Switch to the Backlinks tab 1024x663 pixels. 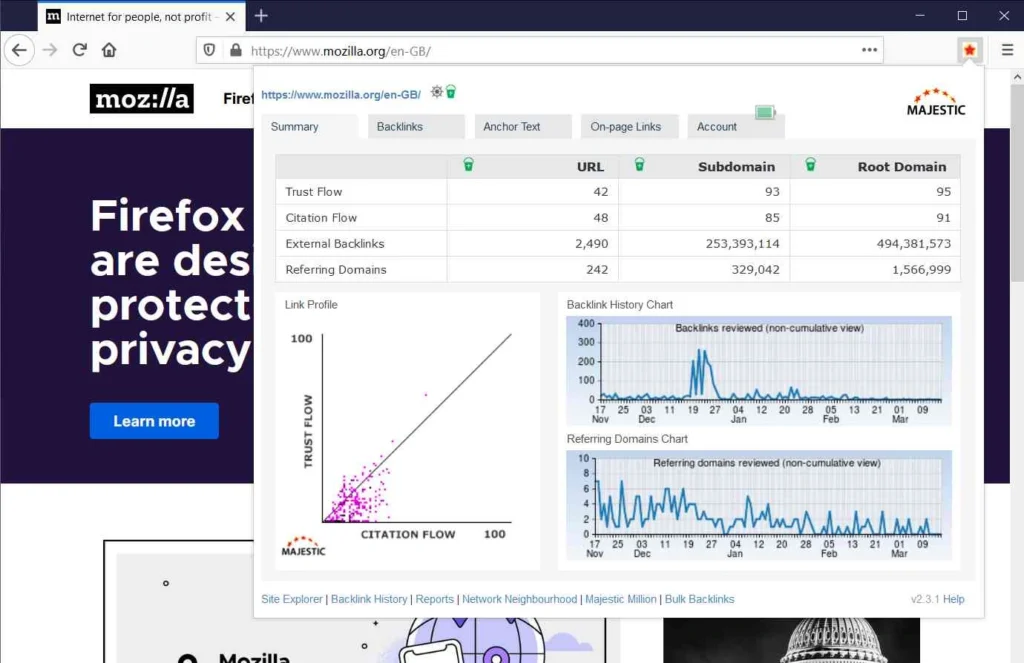click(416, 127)
